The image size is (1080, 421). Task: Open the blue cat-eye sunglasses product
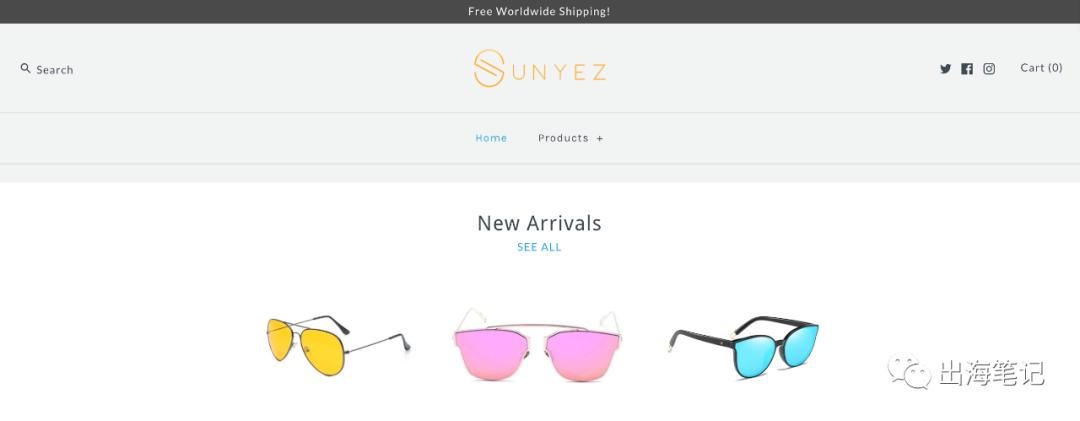(x=744, y=347)
